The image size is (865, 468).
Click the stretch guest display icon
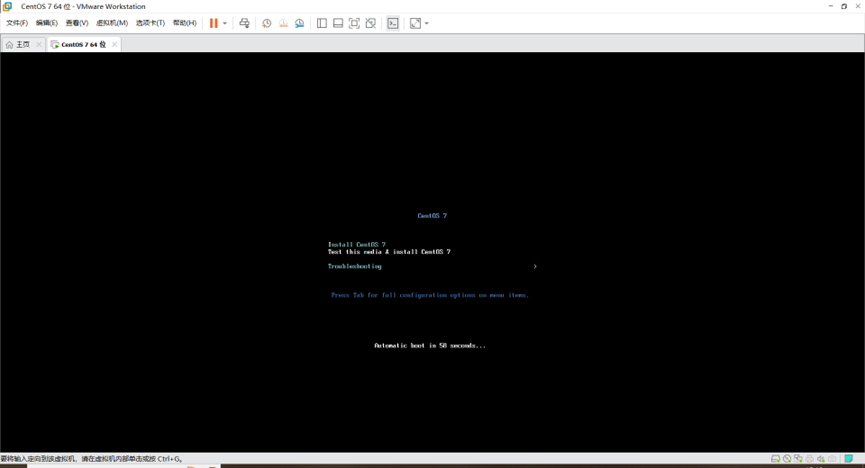pos(415,23)
